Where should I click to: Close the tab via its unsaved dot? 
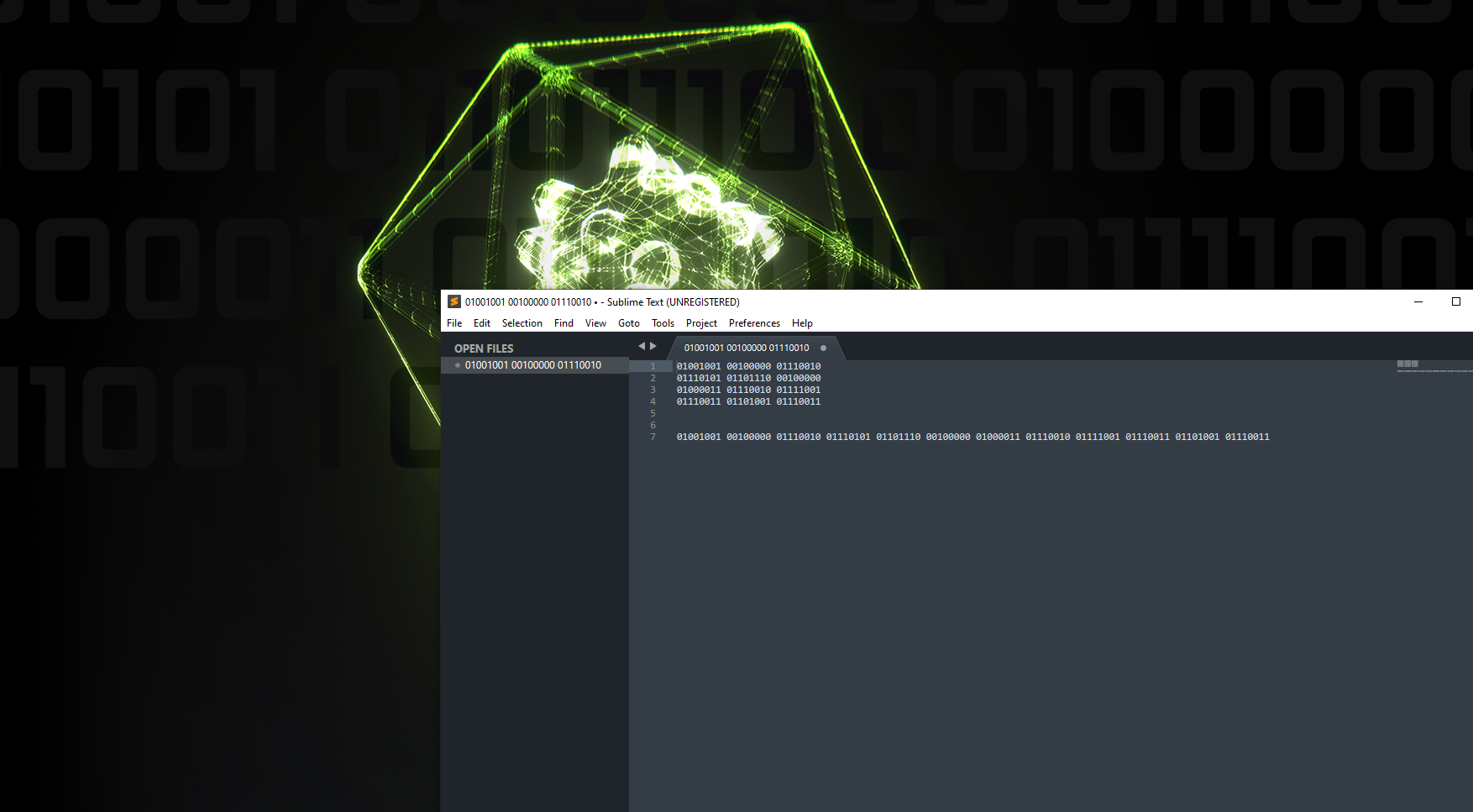tap(823, 348)
